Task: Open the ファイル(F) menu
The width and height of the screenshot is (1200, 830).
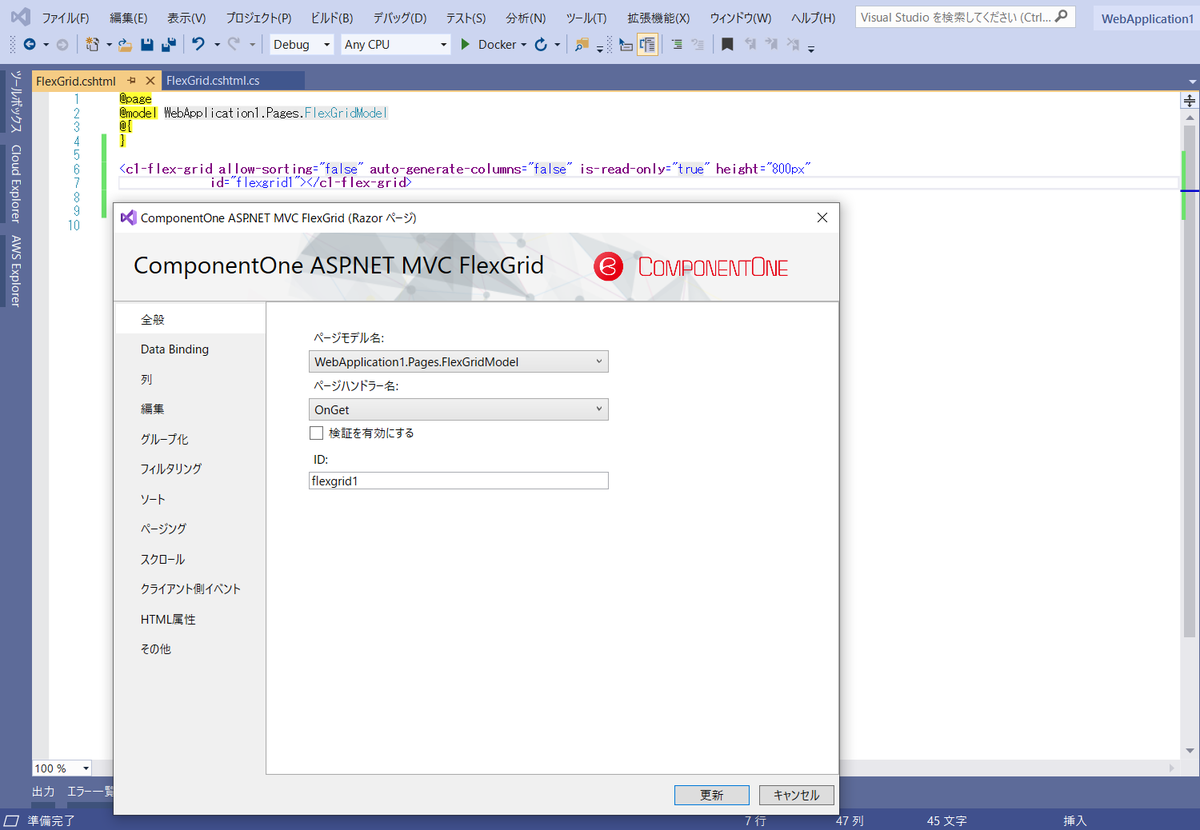Action: (x=65, y=18)
